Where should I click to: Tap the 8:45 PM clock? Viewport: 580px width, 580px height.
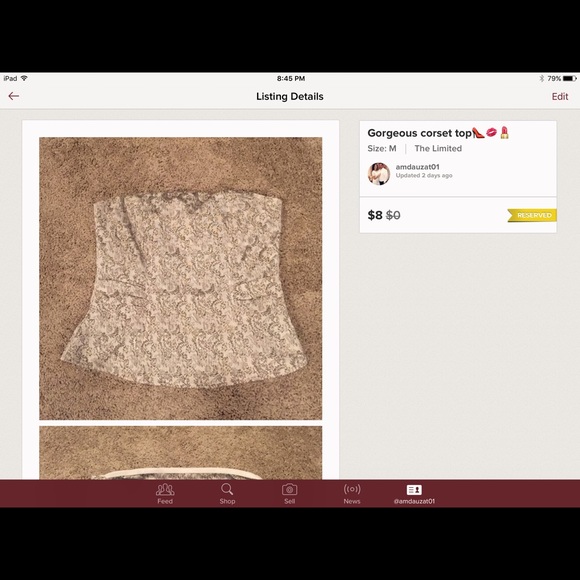[x=291, y=78]
